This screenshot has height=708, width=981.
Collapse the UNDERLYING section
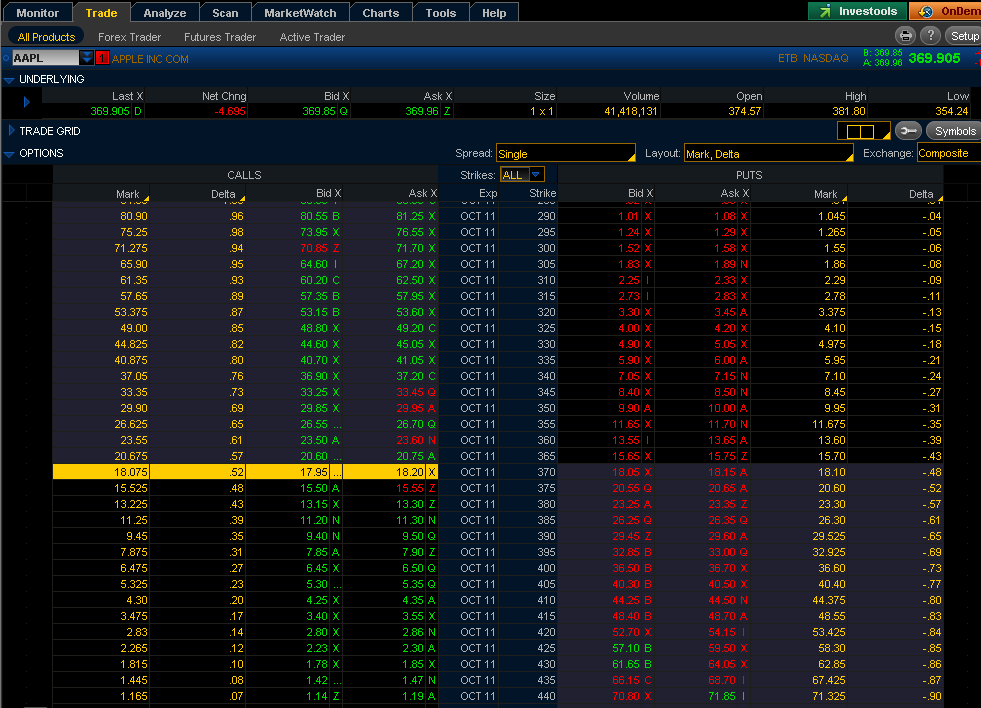9,79
